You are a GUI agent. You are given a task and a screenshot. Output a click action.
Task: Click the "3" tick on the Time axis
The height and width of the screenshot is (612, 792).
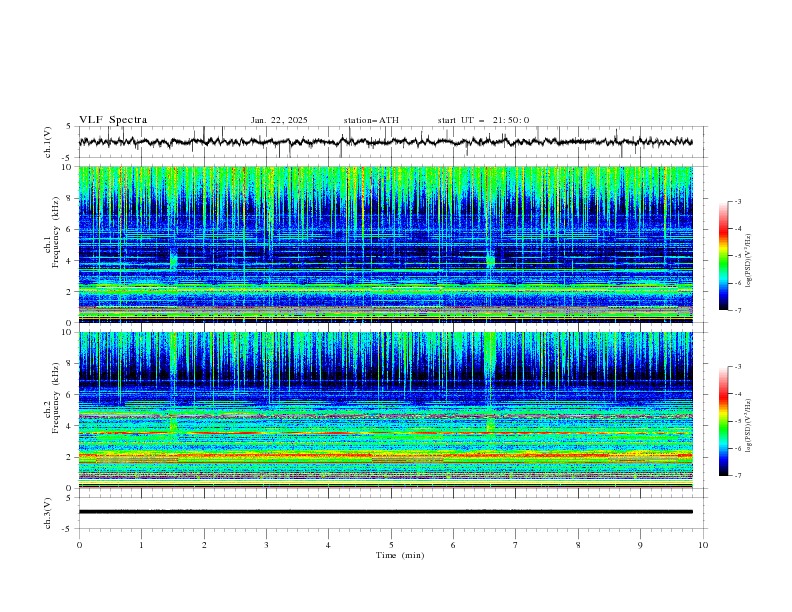tap(266, 545)
